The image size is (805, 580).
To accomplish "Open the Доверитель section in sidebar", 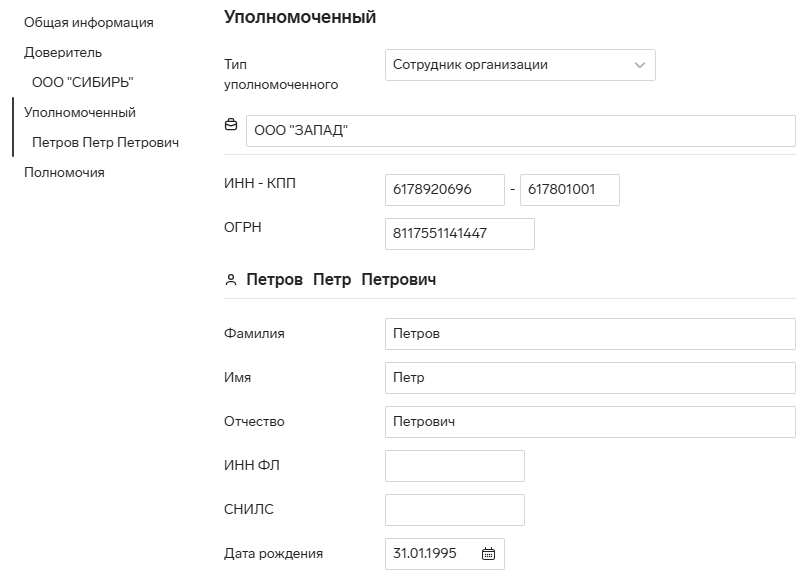I will point(63,52).
